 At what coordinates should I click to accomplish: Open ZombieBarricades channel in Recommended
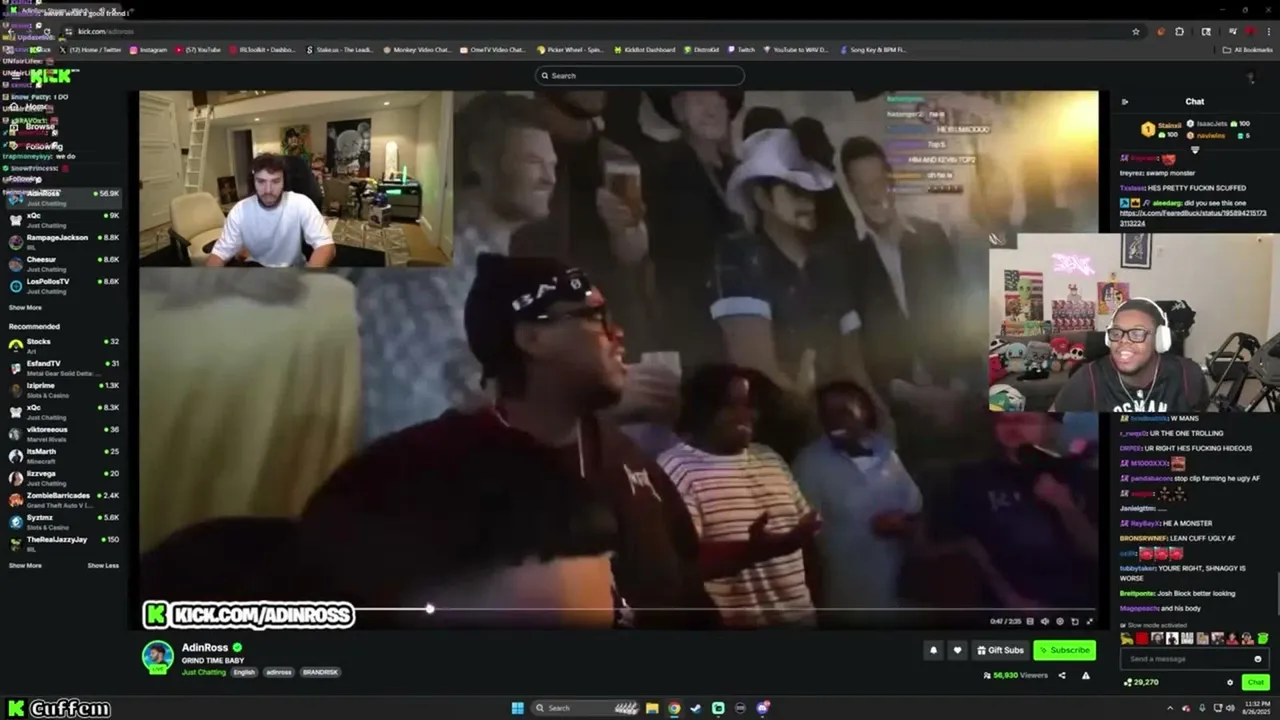(62, 499)
